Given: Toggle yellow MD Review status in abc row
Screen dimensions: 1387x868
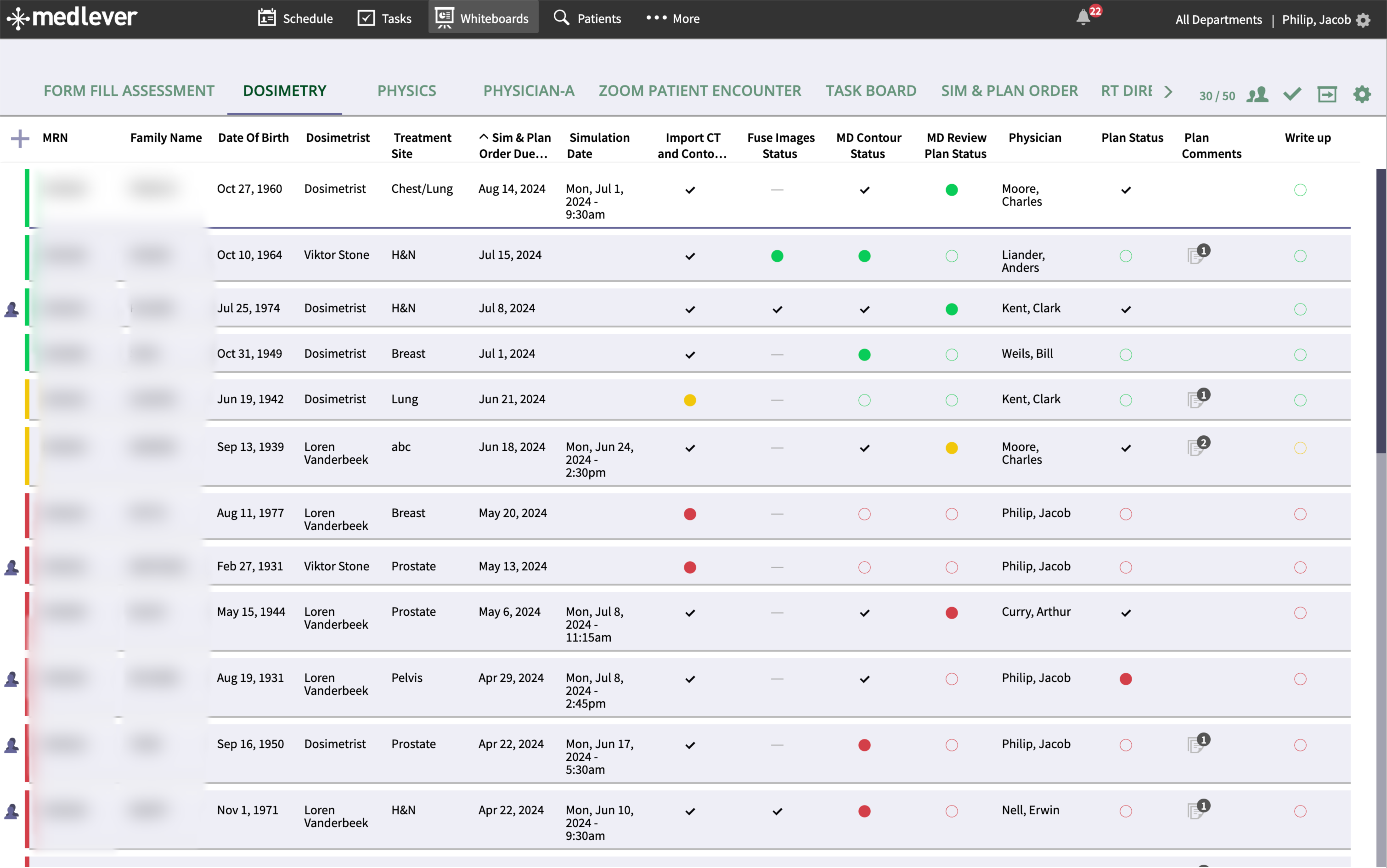Looking at the screenshot, I should click(951, 448).
